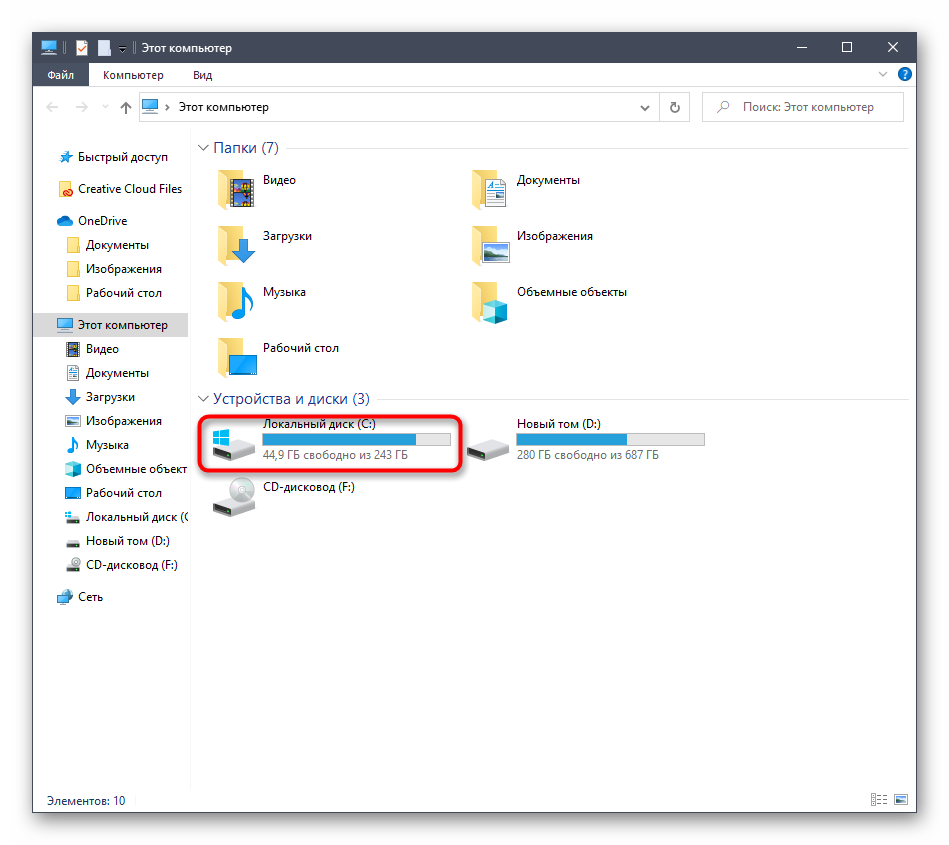
Task: Switch to large icons view in the status bar
Action: coord(901,800)
